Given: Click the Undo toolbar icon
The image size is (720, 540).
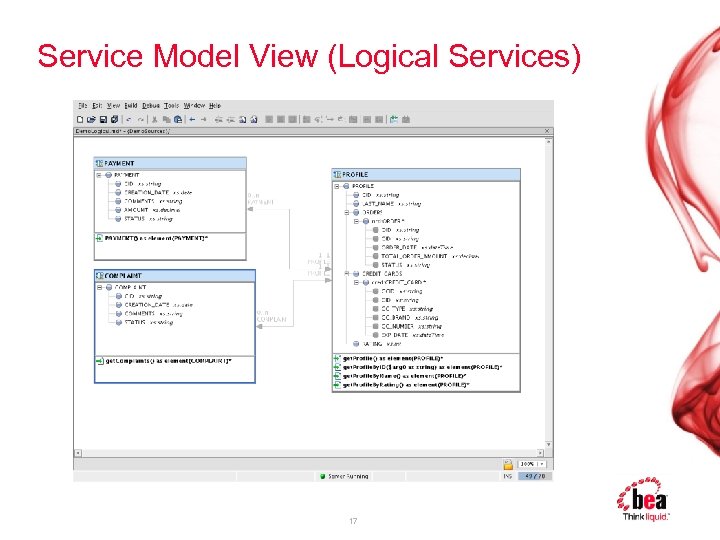Looking at the screenshot, I should [129, 120].
